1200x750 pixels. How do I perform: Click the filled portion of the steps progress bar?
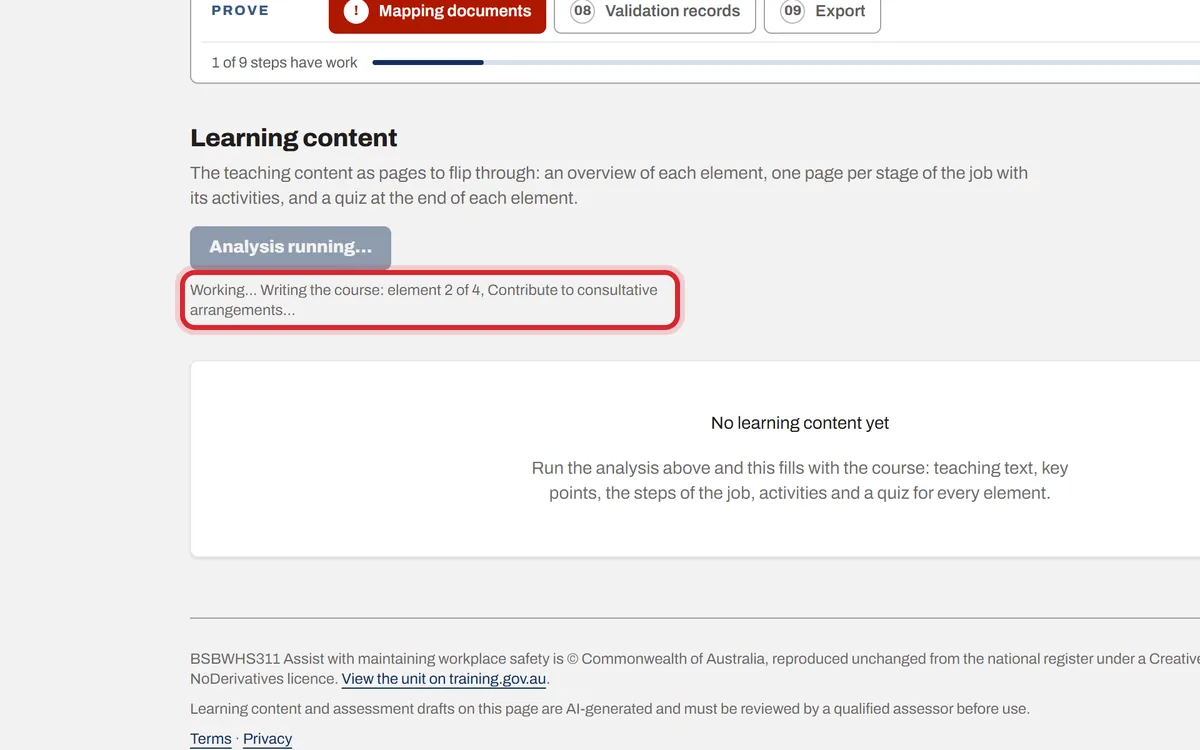coord(428,62)
